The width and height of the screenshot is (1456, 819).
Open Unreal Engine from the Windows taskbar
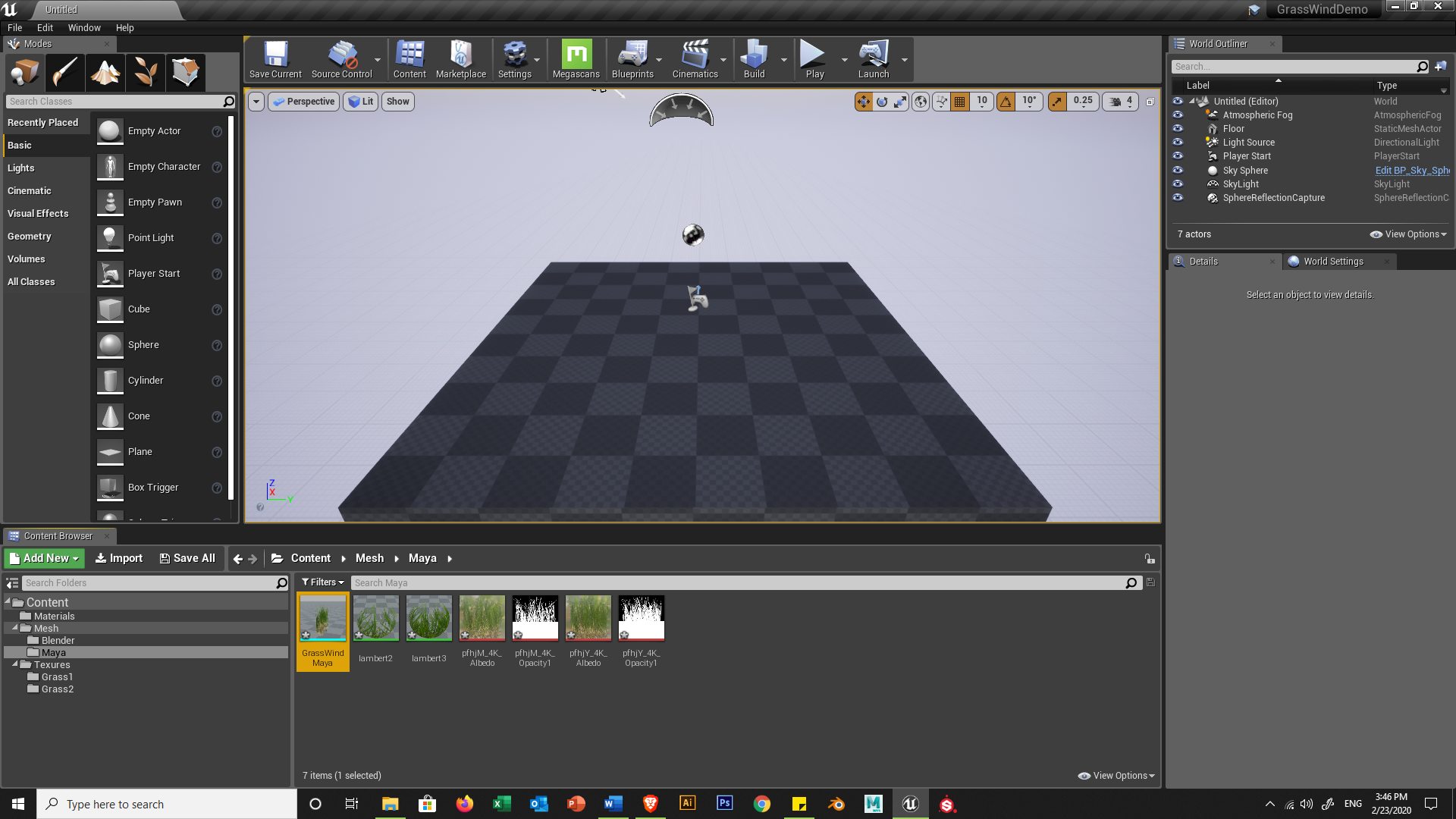pos(910,804)
